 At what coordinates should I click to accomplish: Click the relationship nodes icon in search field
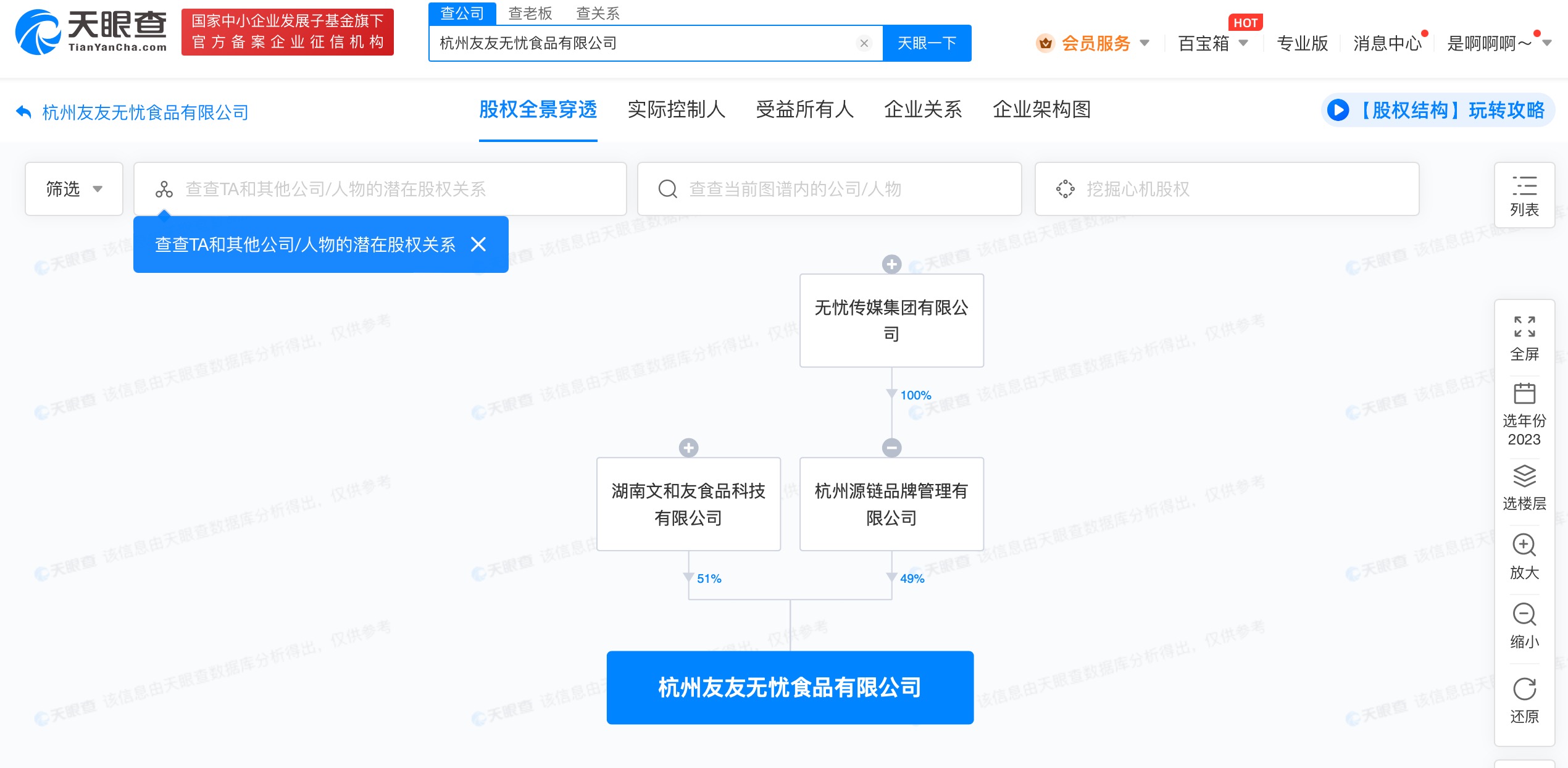coord(164,189)
